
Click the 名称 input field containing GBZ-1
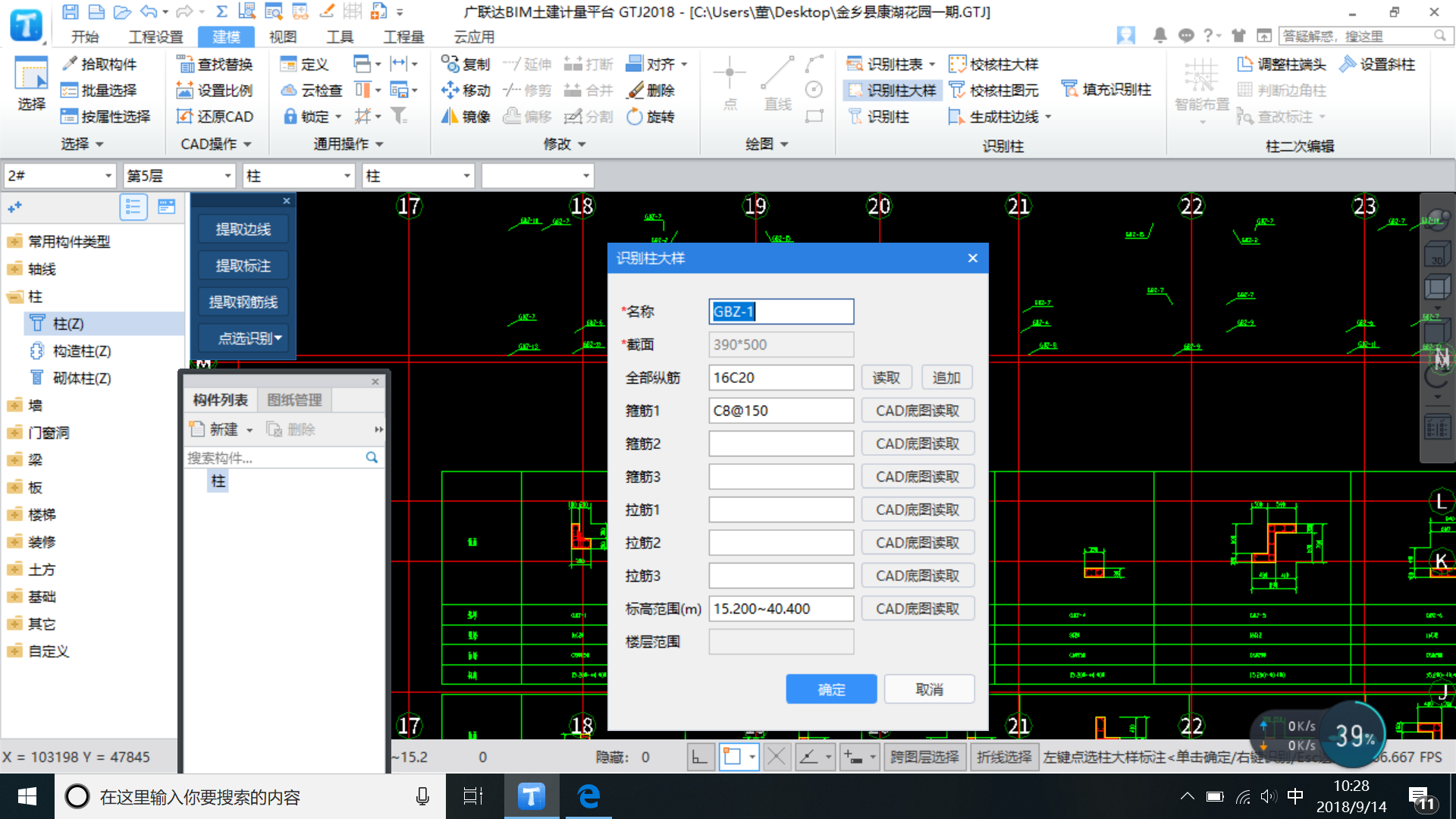coord(781,312)
